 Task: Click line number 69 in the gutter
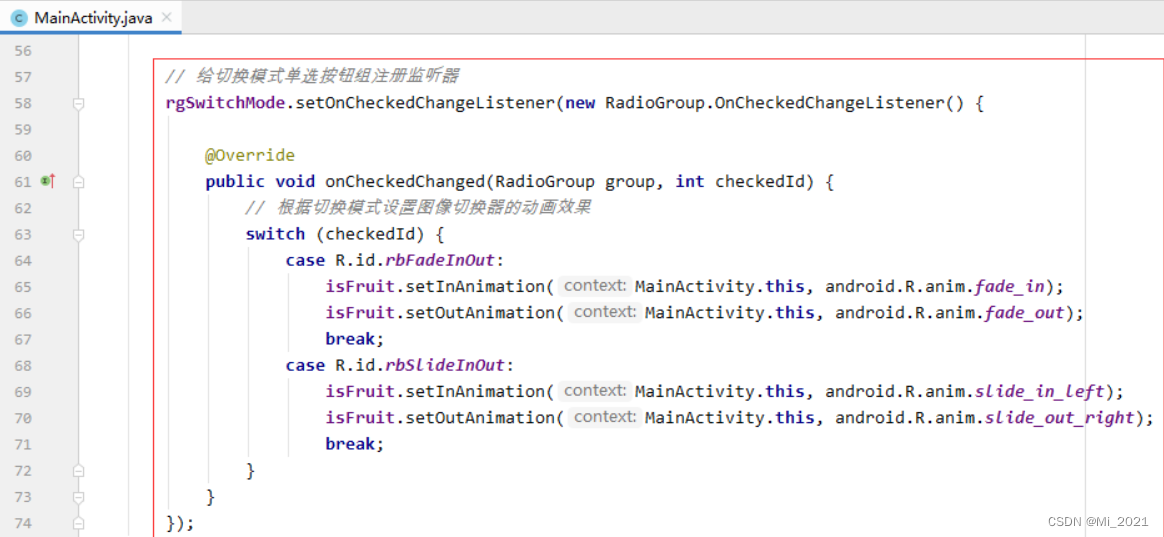pyautogui.click(x=22, y=391)
